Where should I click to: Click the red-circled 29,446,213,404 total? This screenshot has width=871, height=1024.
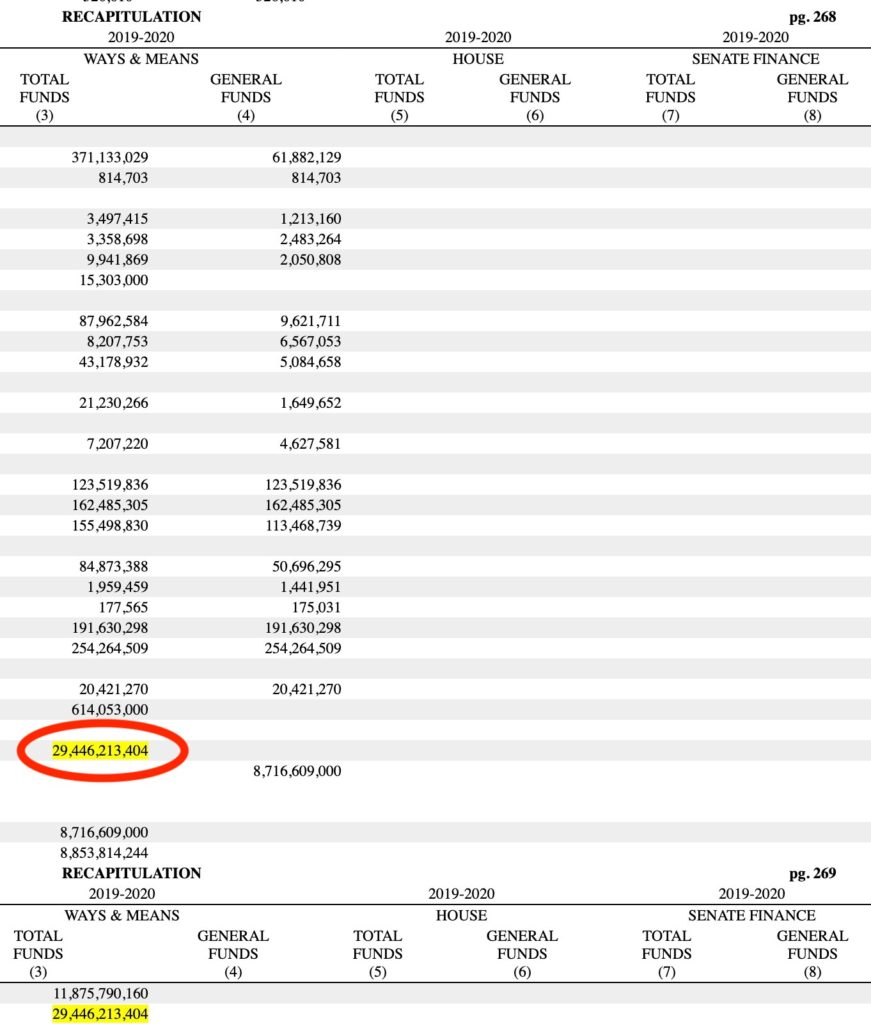coord(100,750)
